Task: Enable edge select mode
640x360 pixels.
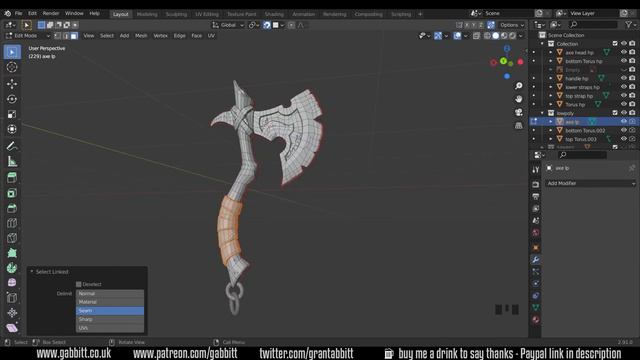Action: tap(66, 36)
